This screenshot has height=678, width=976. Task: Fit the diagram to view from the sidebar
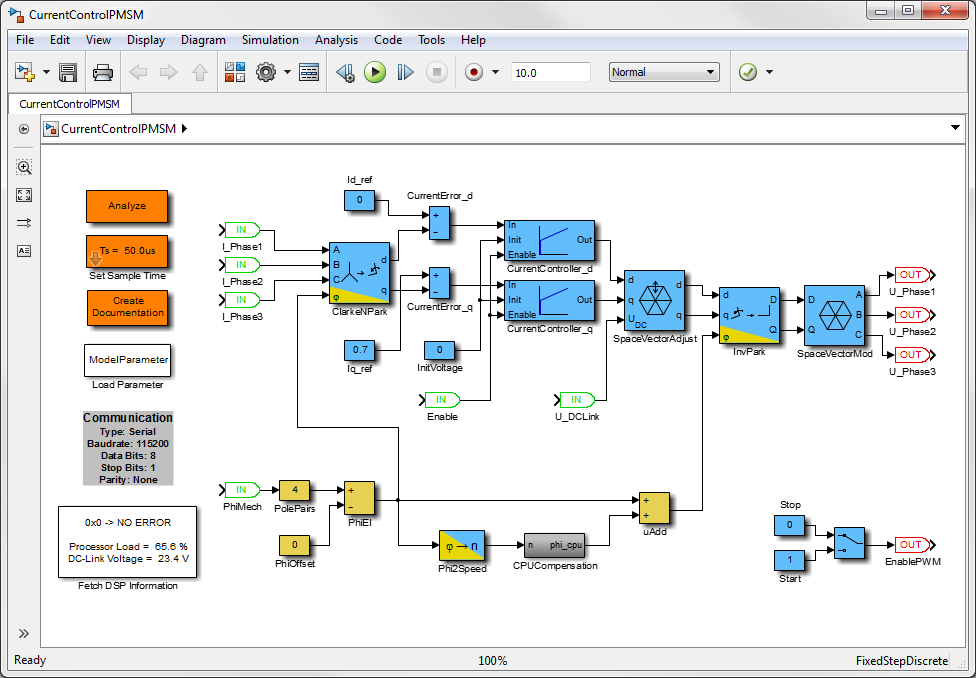[x=23, y=195]
